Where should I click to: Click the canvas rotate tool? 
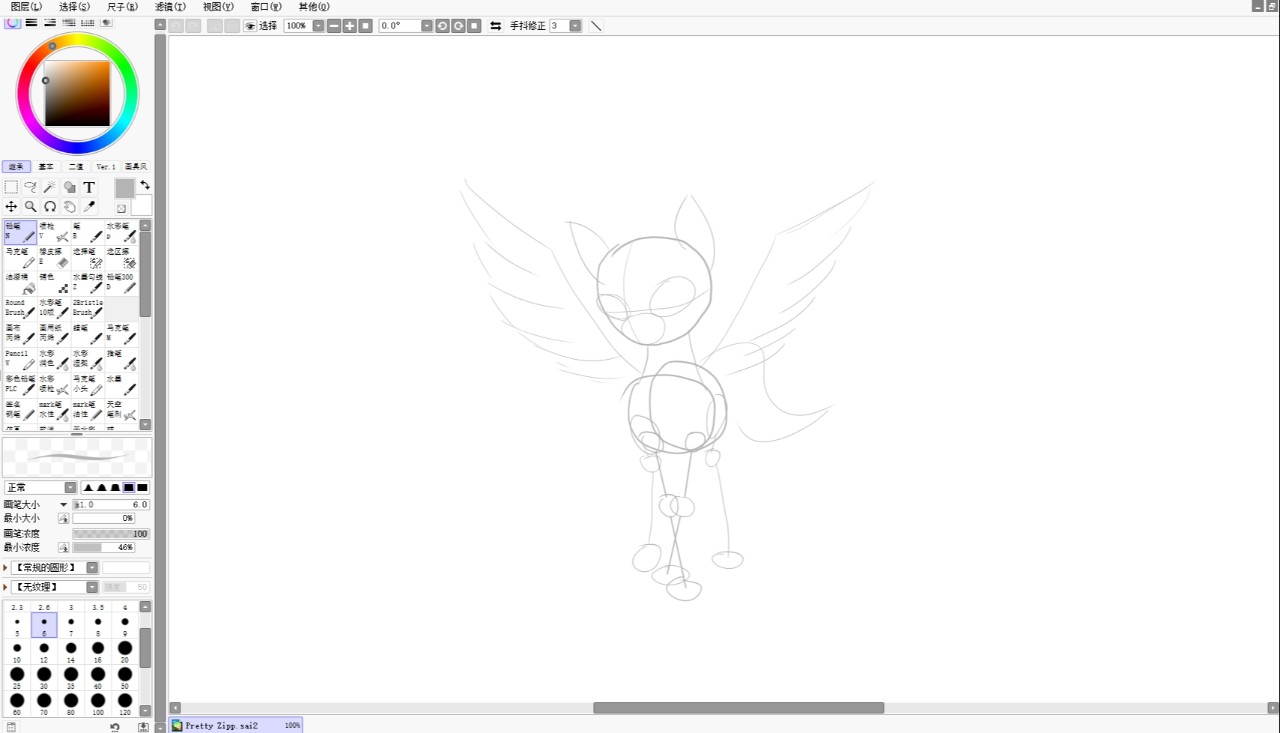coord(50,207)
